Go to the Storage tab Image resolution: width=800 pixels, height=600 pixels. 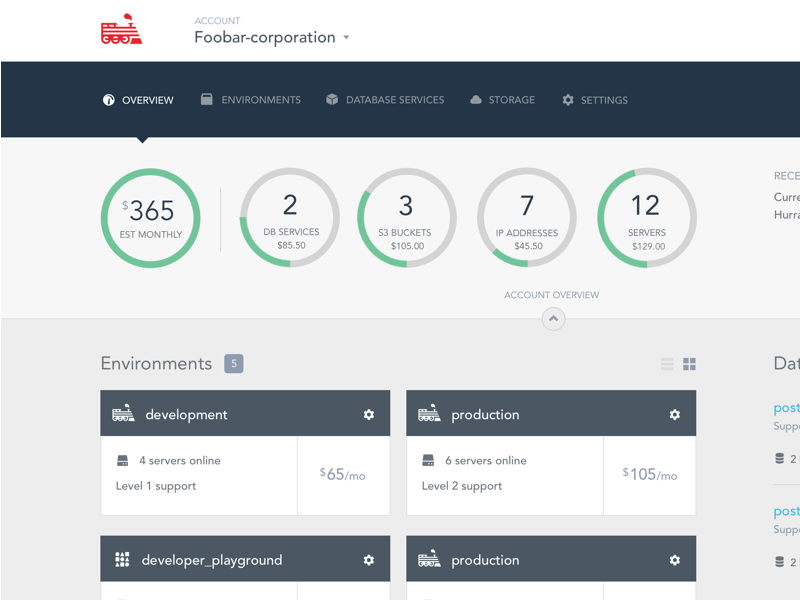[x=503, y=99]
